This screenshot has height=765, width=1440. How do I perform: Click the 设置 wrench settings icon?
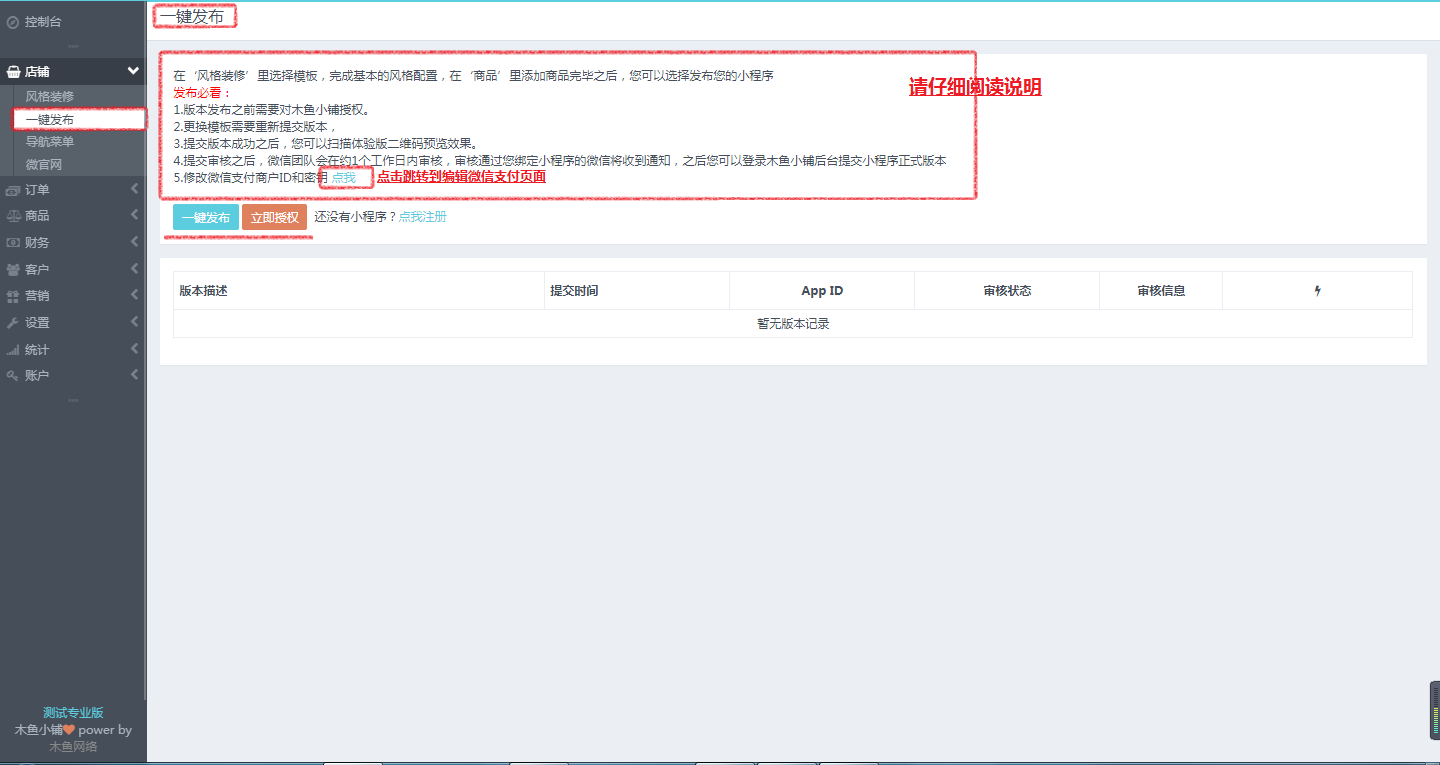click(x=12, y=320)
